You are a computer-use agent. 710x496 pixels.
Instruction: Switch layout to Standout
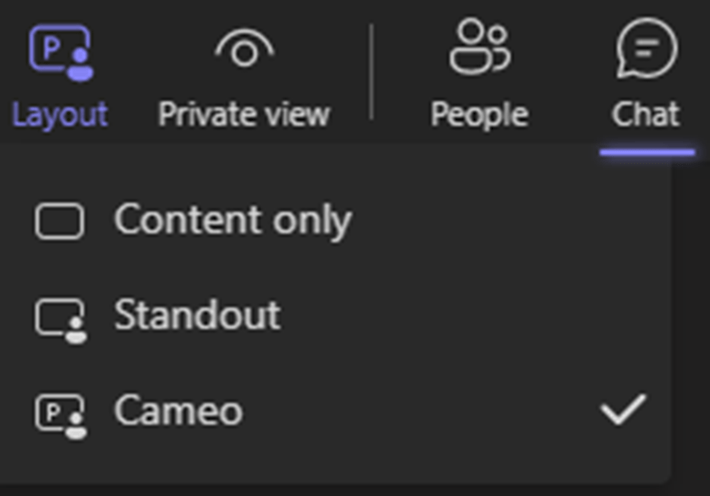tap(197, 316)
